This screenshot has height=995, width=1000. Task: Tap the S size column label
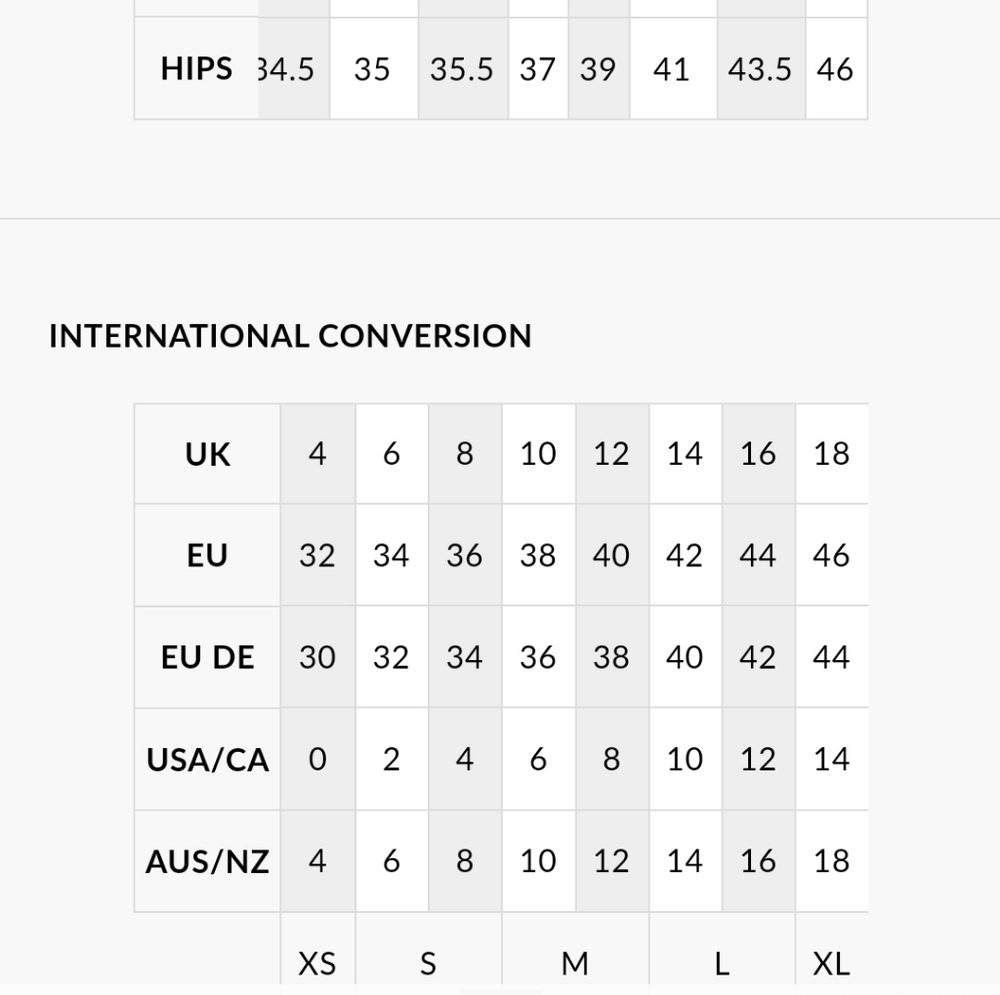[428, 963]
